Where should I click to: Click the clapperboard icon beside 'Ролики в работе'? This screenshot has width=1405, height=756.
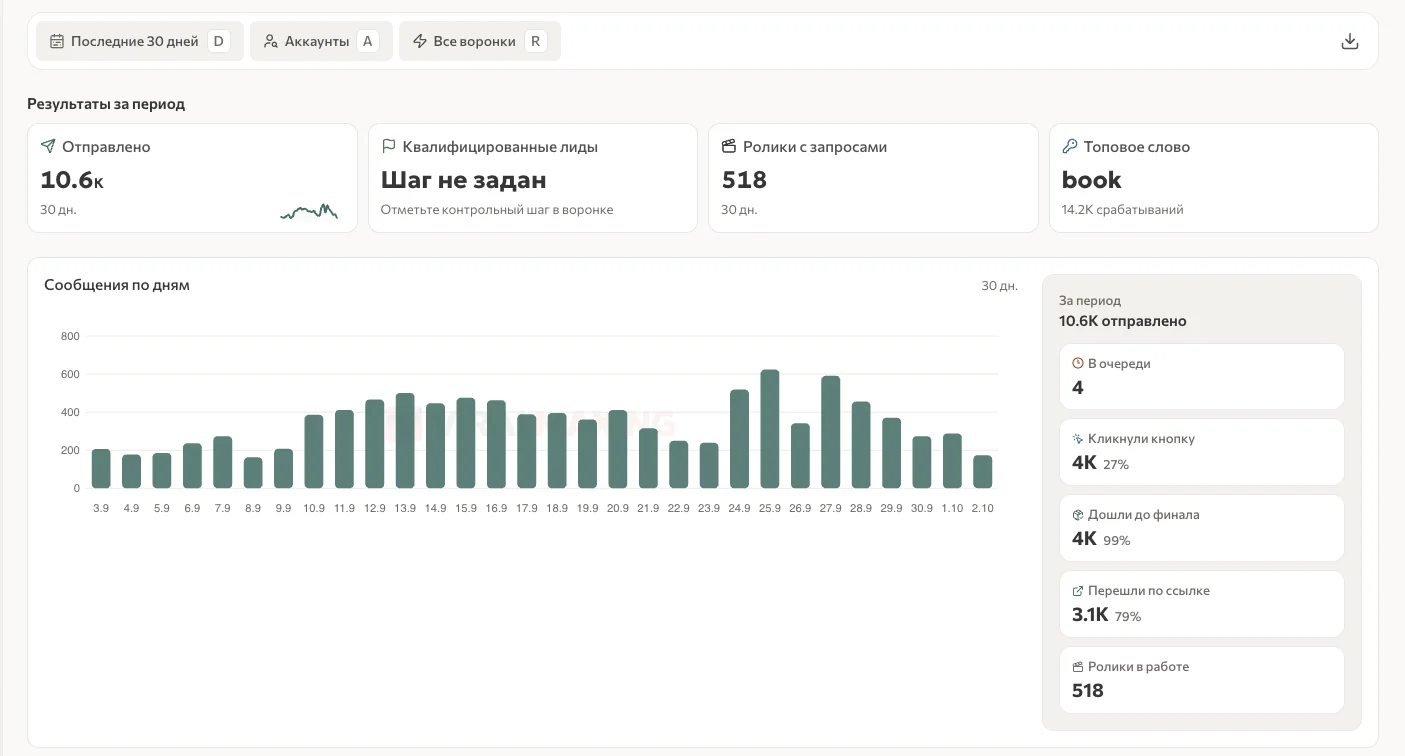click(1078, 666)
